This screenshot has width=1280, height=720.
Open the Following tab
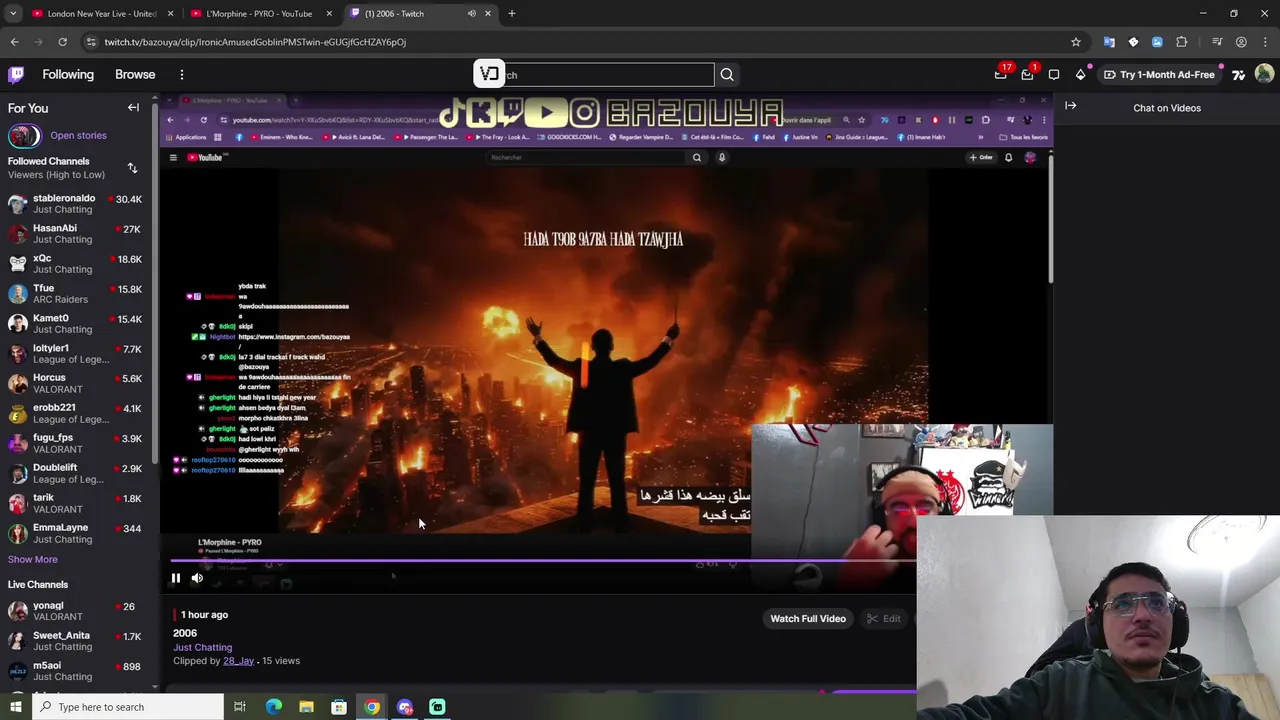coord(68,75)
